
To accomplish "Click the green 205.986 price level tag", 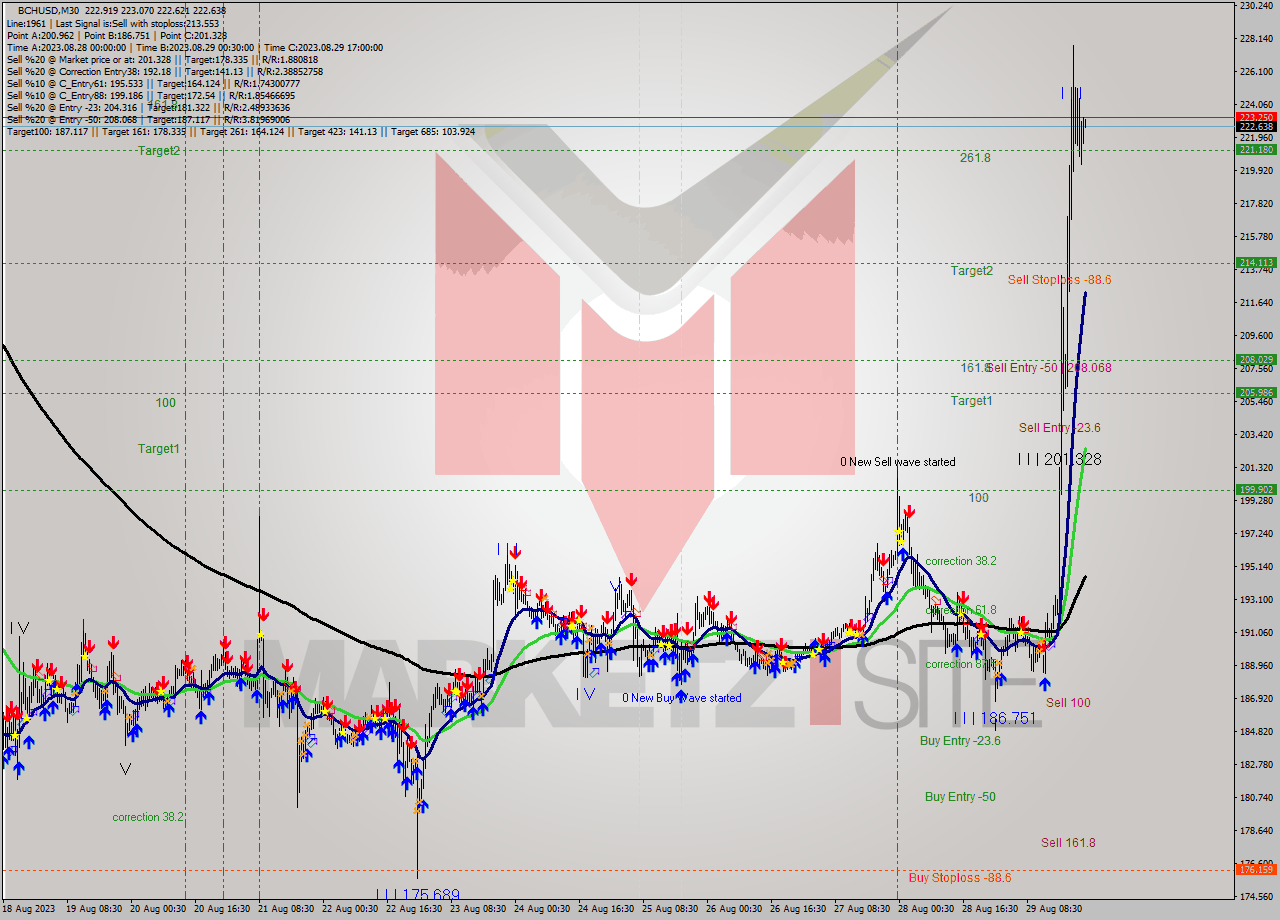I will 1256,392.
